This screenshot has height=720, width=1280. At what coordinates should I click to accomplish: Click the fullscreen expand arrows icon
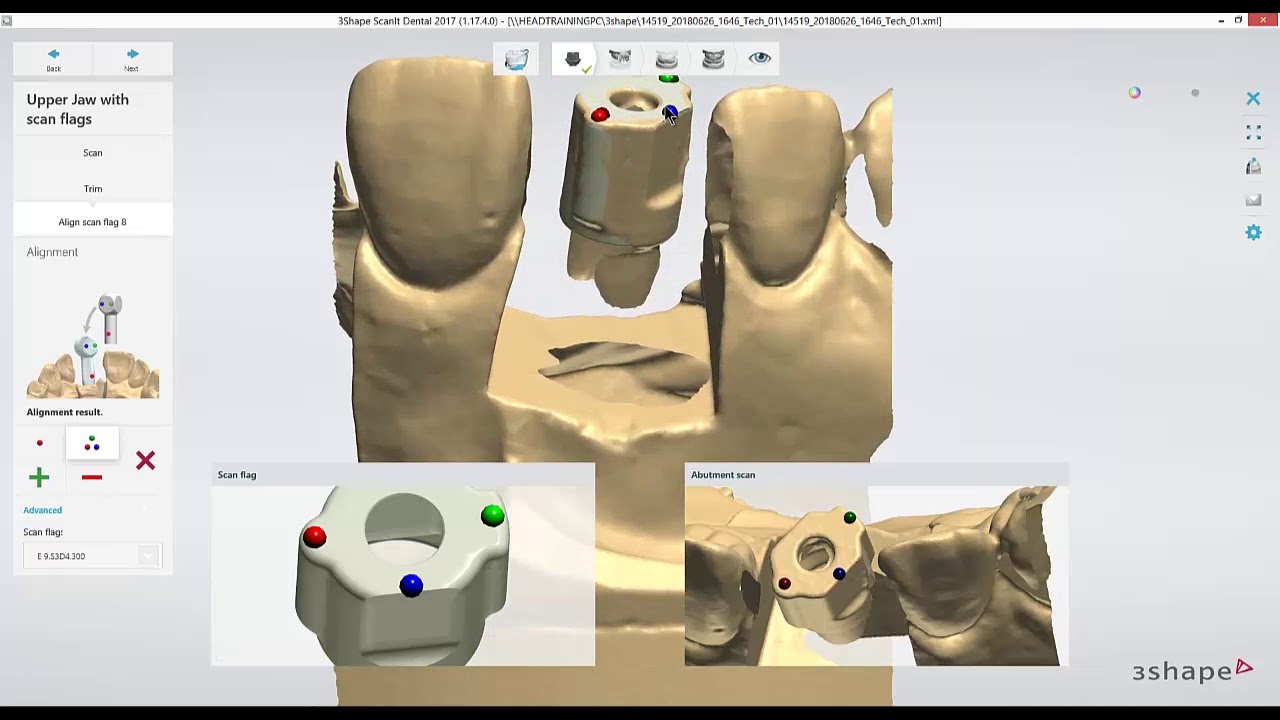click(1253, 133)
